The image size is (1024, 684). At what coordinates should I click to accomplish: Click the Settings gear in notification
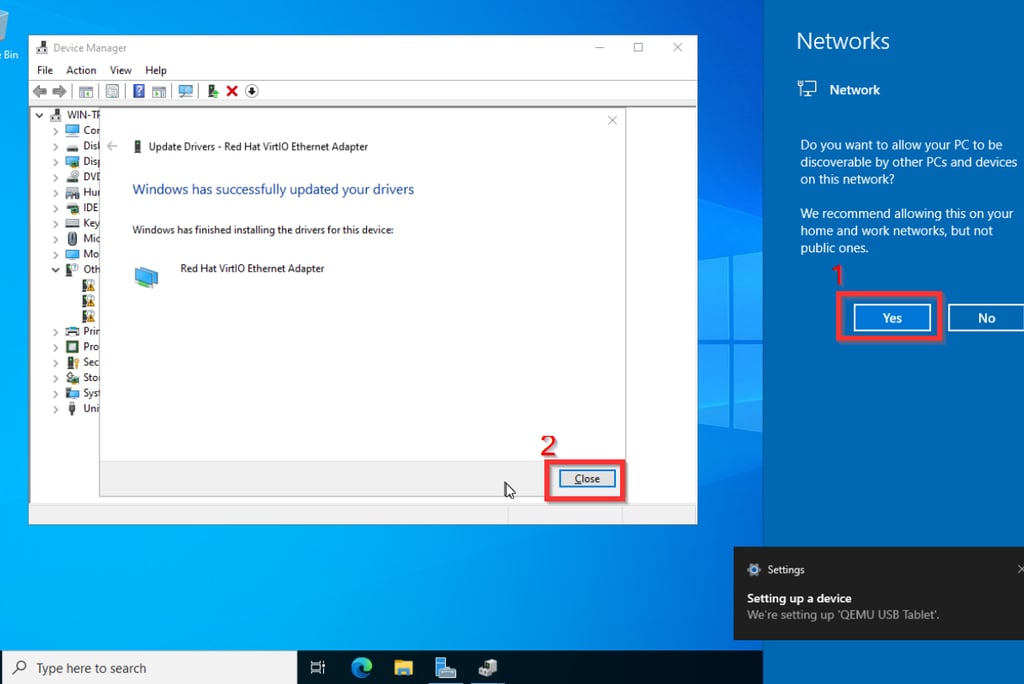754,570
